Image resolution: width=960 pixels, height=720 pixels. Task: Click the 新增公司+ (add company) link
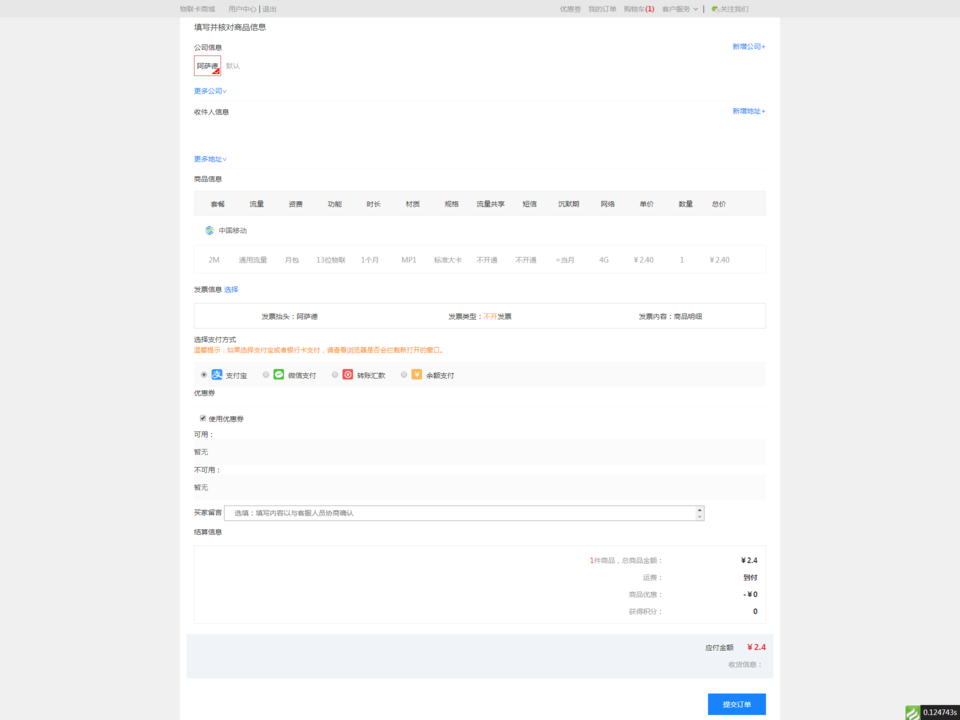(x=748, y=47)
